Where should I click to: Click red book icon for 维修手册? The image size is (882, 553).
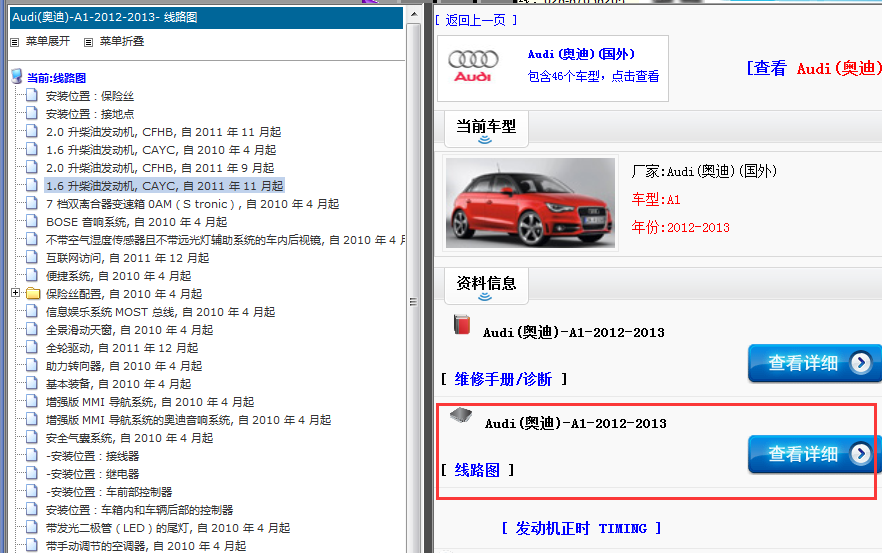(x=462, y=325)
